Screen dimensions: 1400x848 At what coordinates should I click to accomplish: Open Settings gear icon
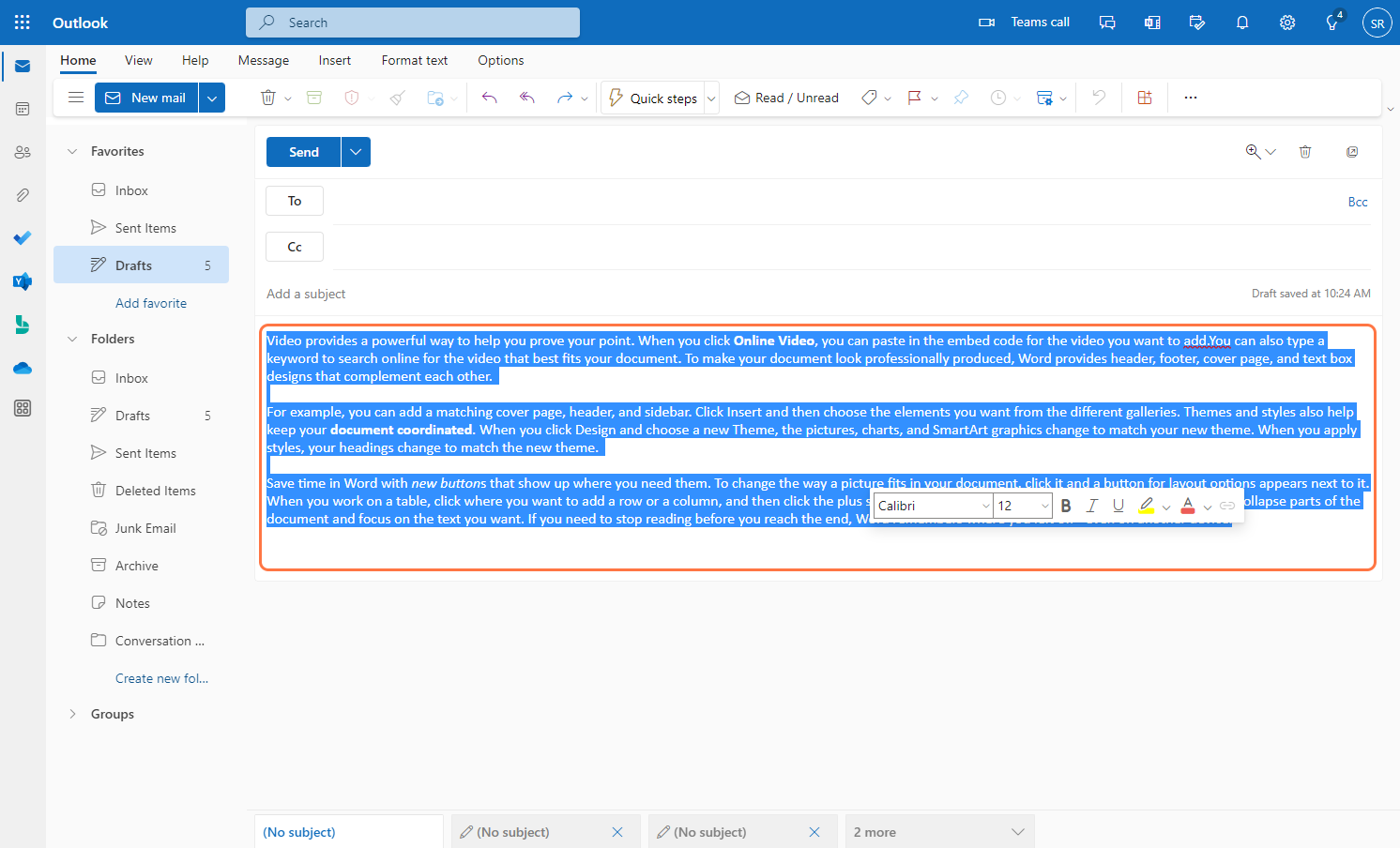point(1287,23)
